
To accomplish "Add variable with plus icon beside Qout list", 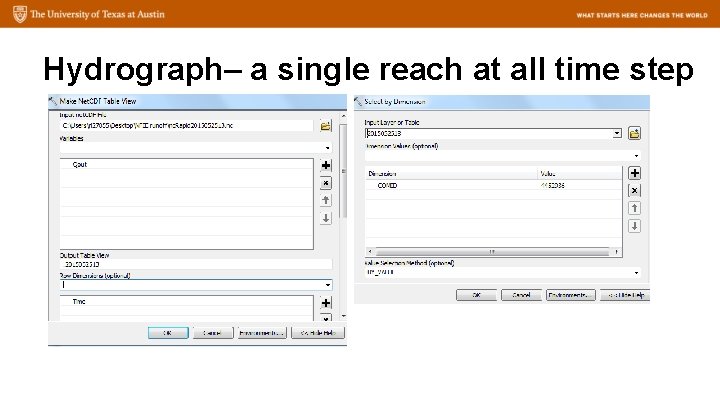I will (x=326, y=165).
